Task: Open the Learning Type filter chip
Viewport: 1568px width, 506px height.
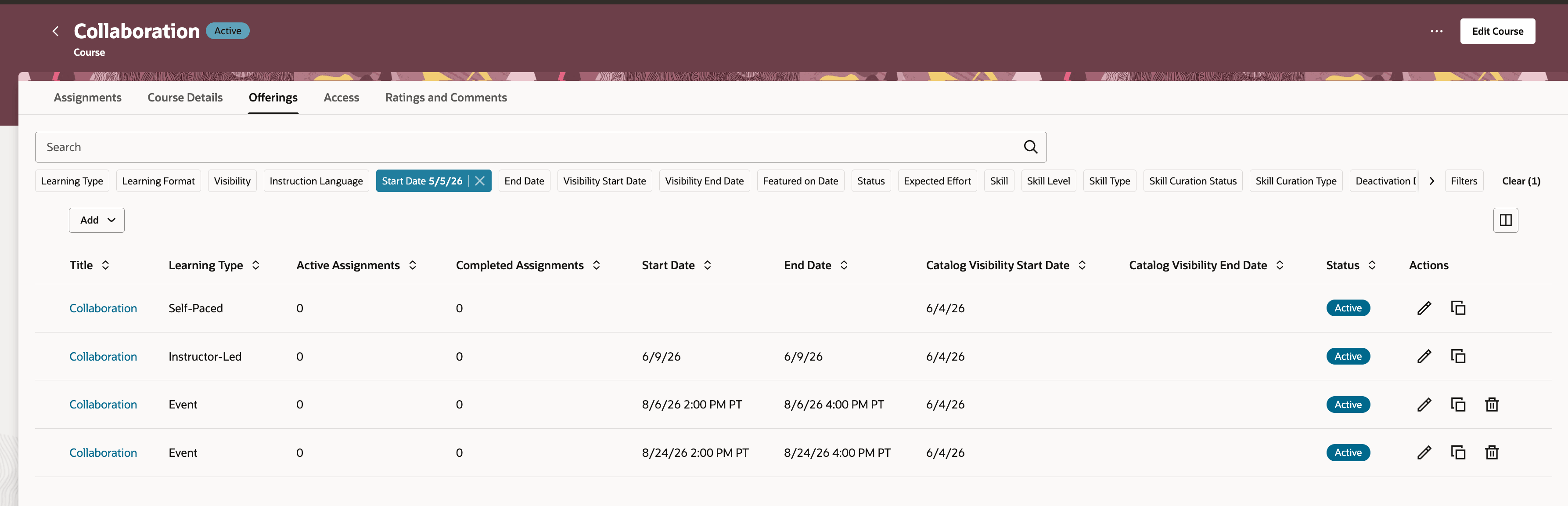Action: coord(72,181)
